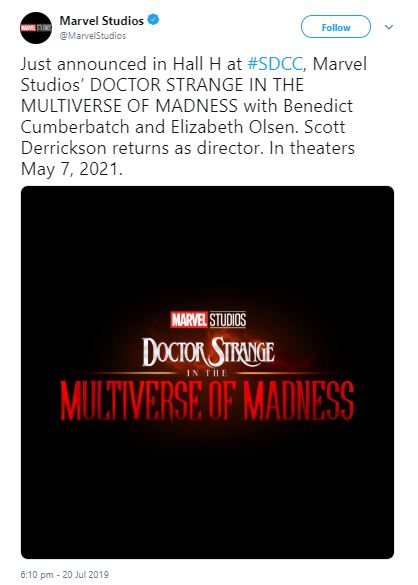Image resolution: width=418 pixels, height=585 pixels.
Task: Click the May 7, 2021 release date text
Action: pyautogui.click(x=71, y=169)
